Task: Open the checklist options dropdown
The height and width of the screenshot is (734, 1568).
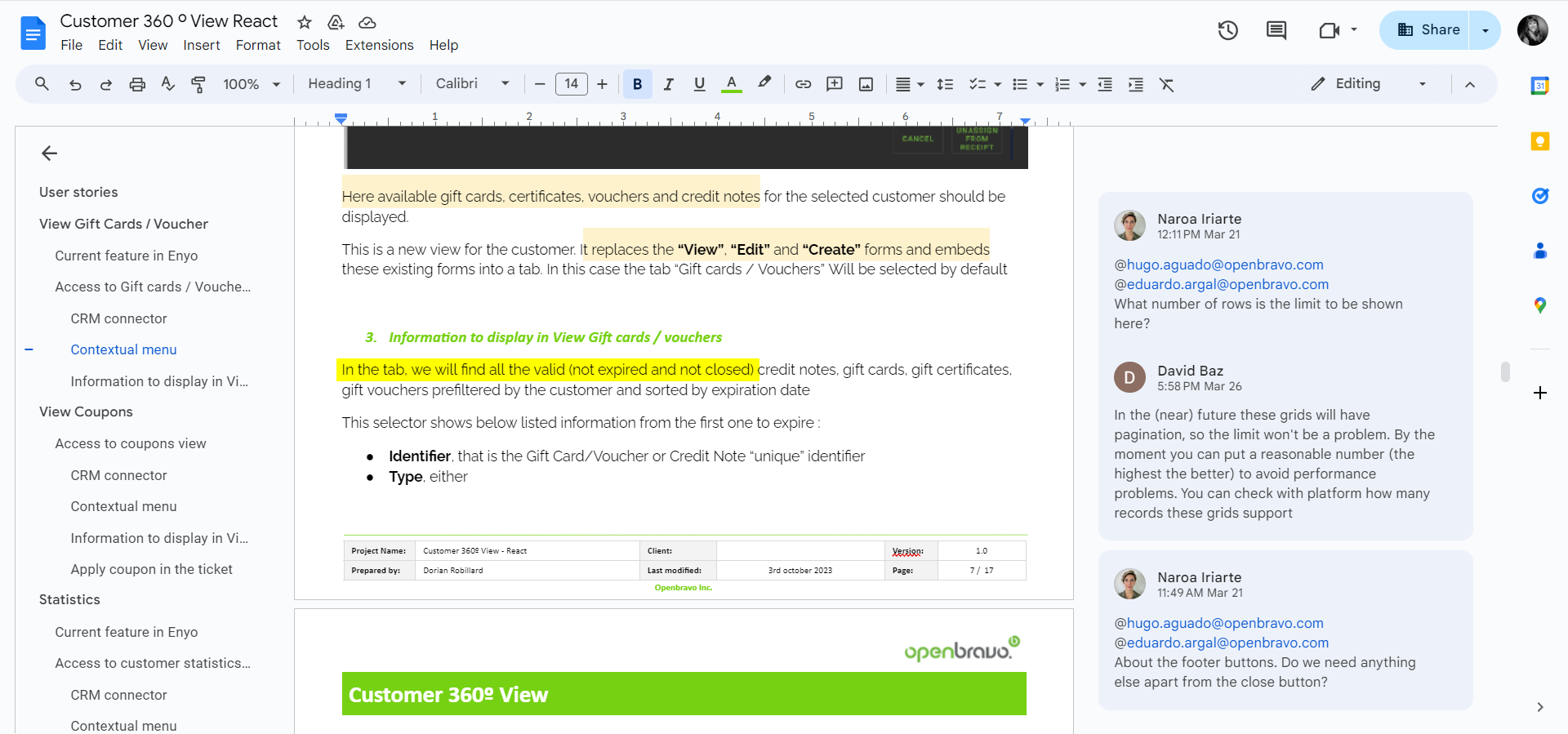Action: [x=998, y=84]
